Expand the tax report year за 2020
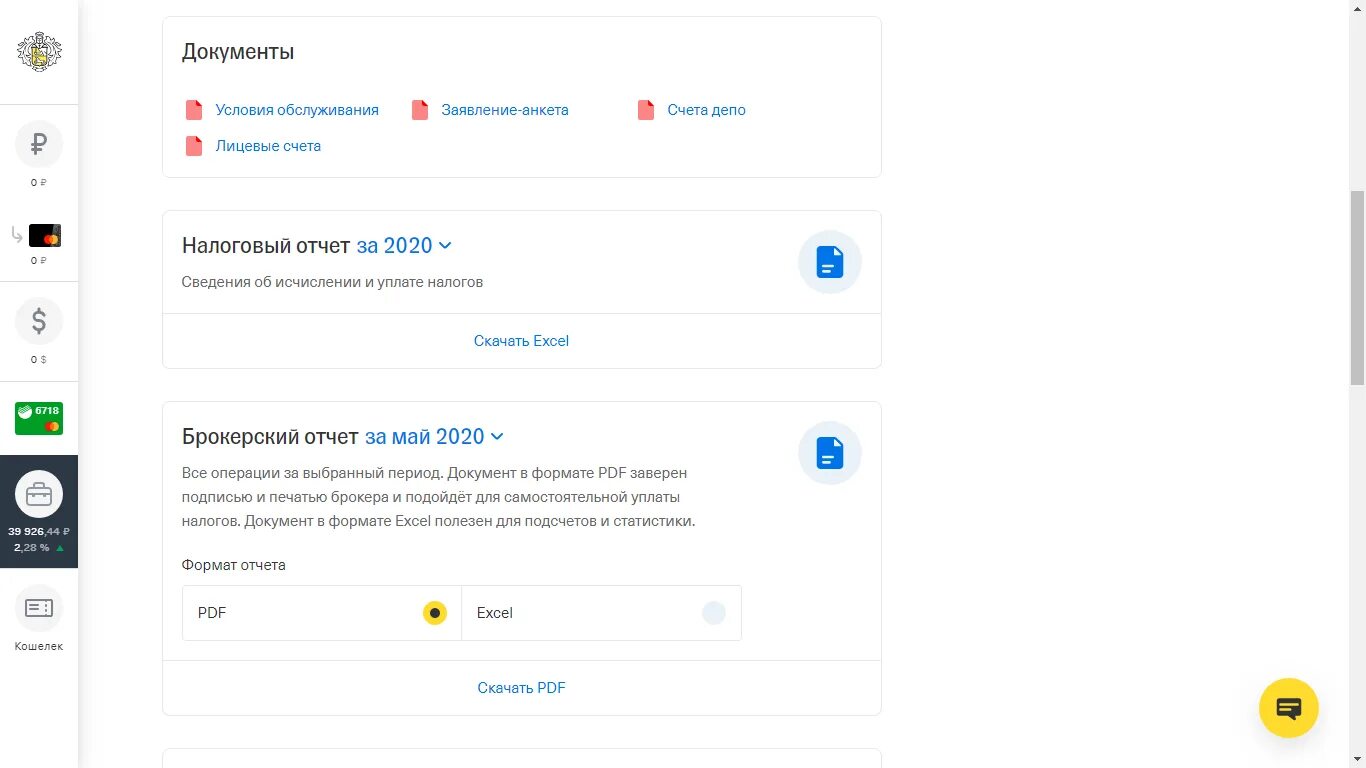The width and height of the screenshot is (1366, 768). click(404, 246)
